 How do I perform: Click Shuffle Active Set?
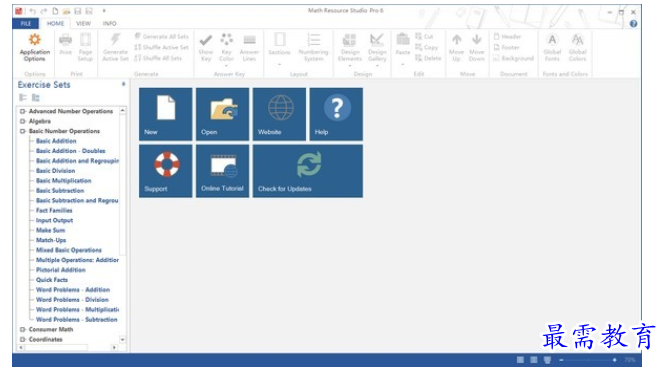161,47
